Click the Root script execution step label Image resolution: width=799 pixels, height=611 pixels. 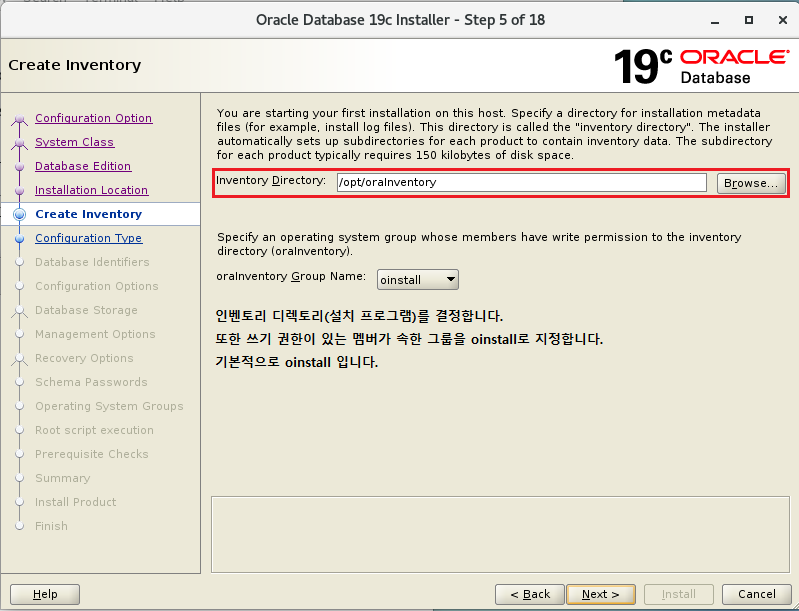tap(94, 430)
